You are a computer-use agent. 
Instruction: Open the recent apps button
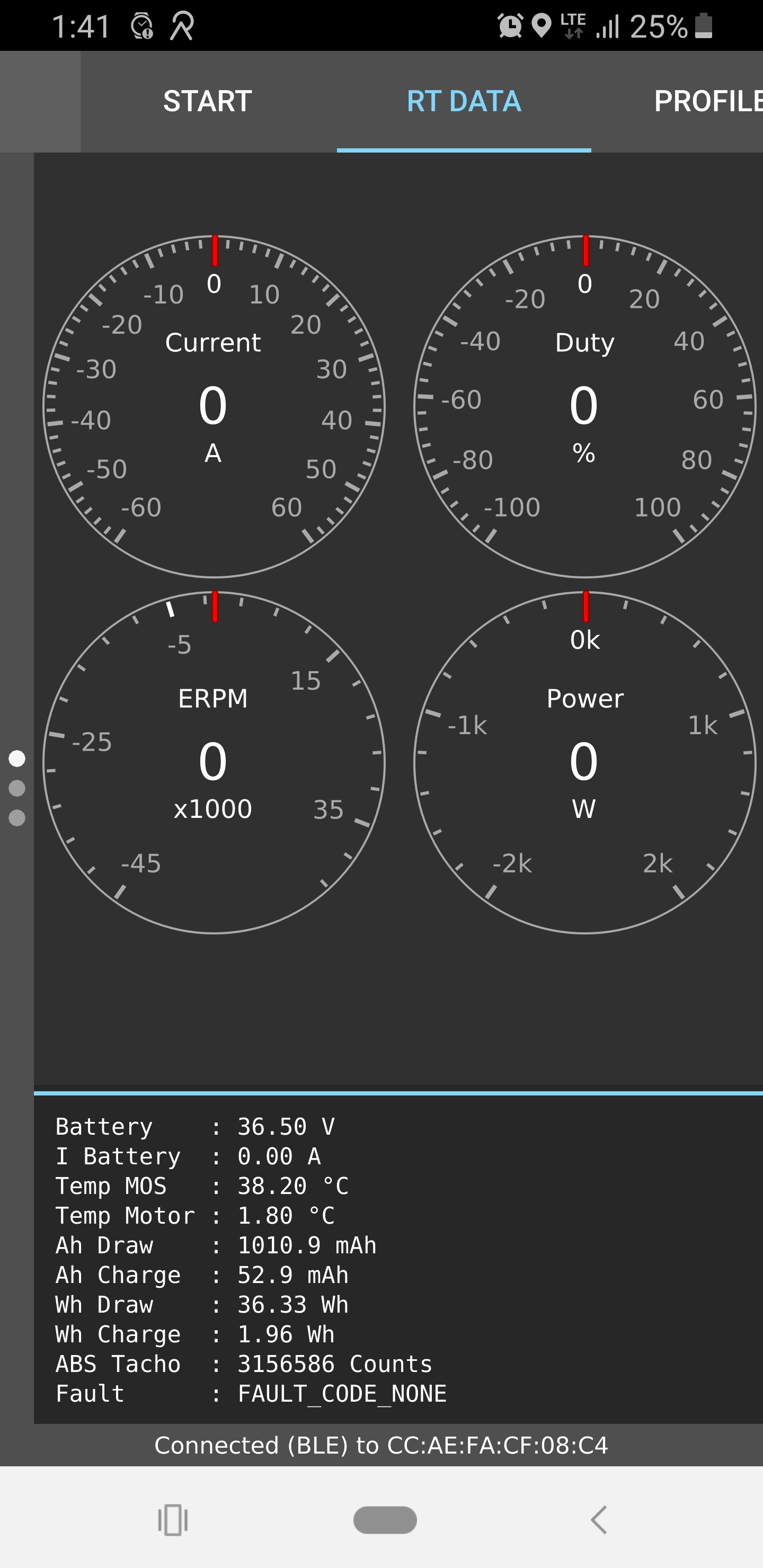point(172,1520)
